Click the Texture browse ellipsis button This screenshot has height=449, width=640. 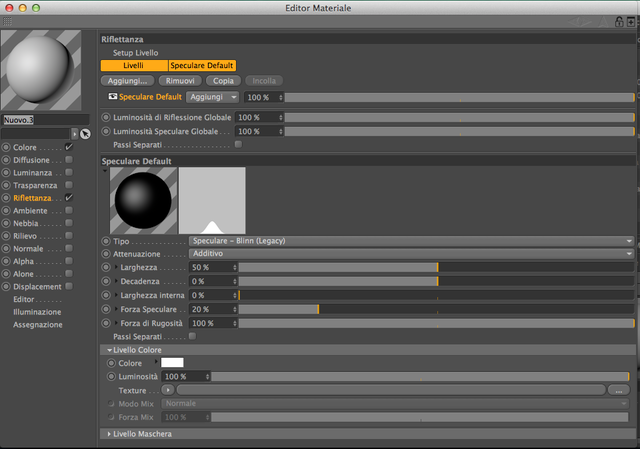click(619, 390)
